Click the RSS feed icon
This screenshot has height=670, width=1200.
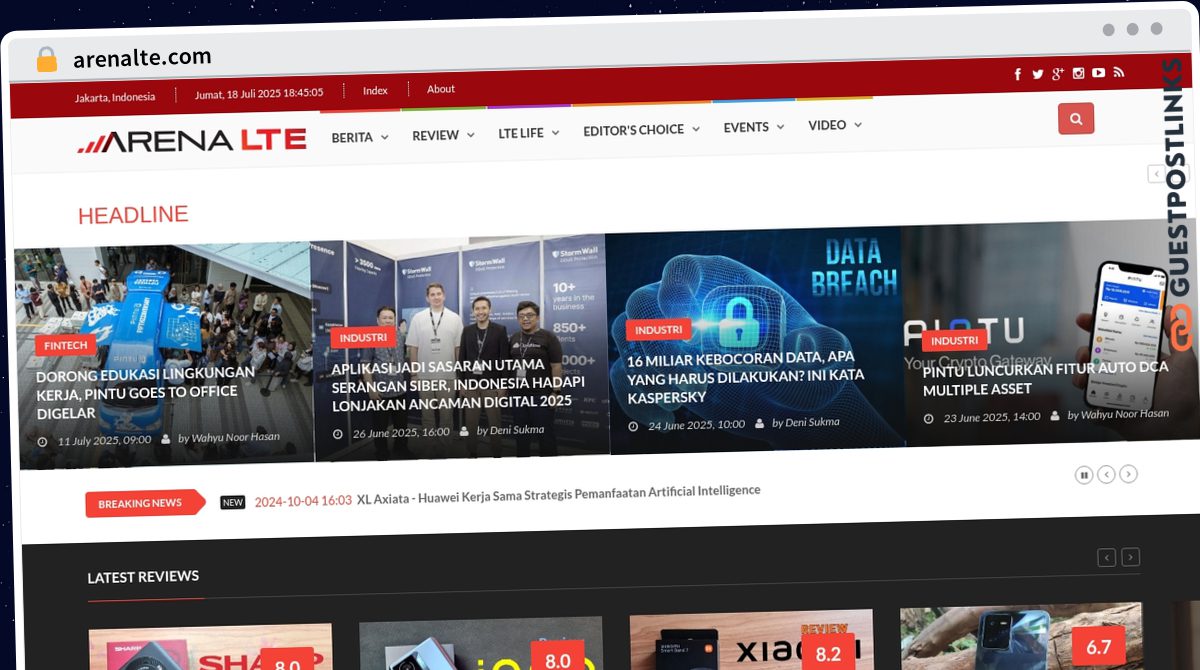tap(1119, 72)
